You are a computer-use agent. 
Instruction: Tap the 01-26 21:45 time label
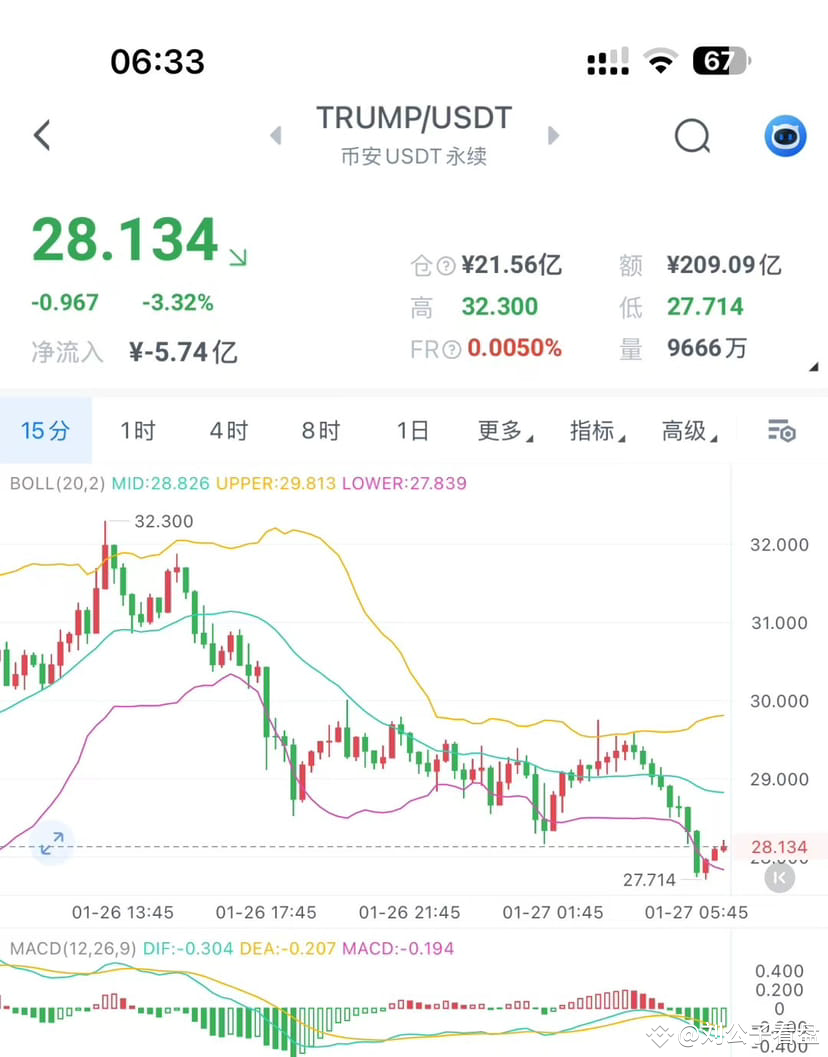(x=409, y=912)
